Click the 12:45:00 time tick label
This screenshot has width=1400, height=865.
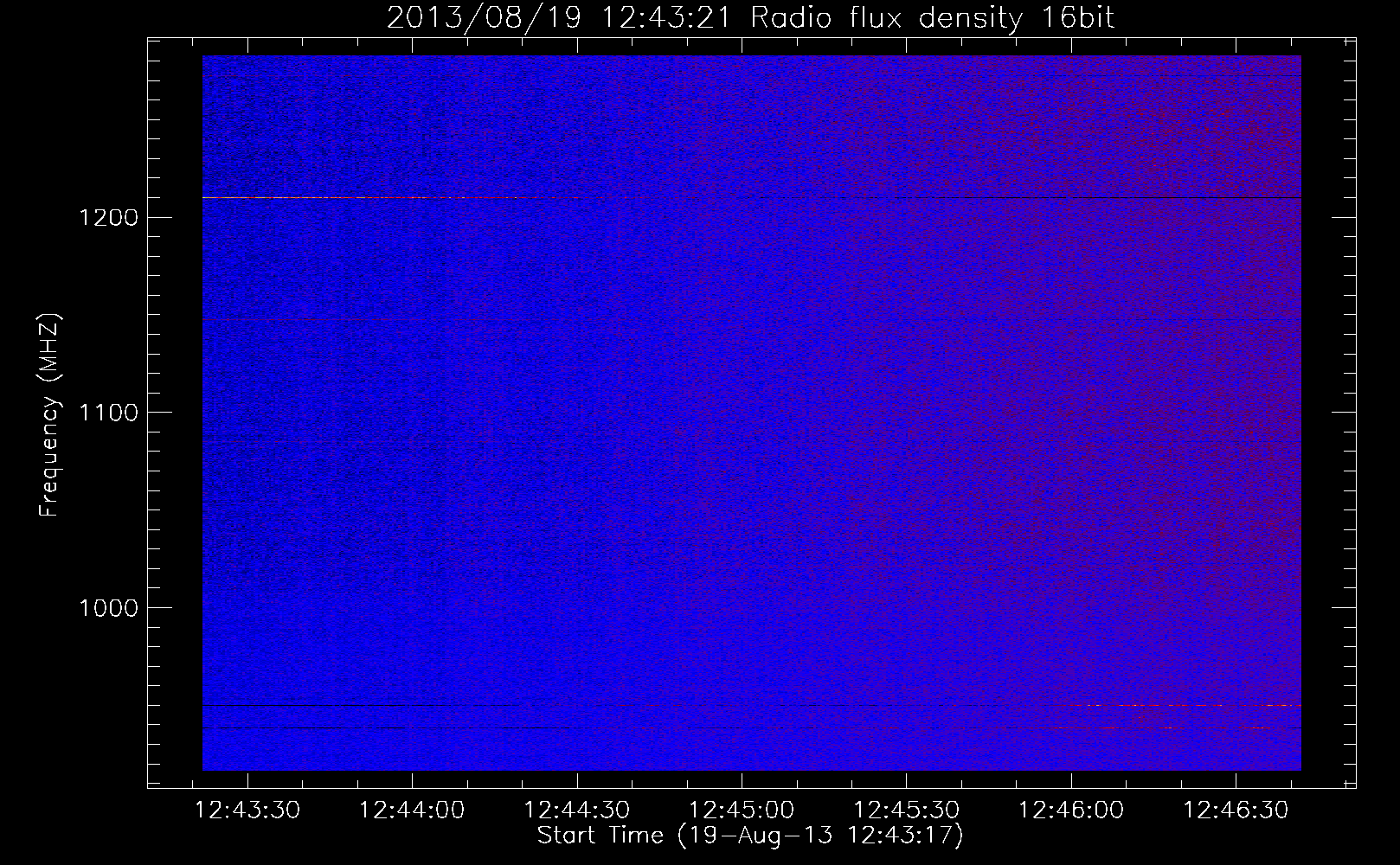[742, 811]
